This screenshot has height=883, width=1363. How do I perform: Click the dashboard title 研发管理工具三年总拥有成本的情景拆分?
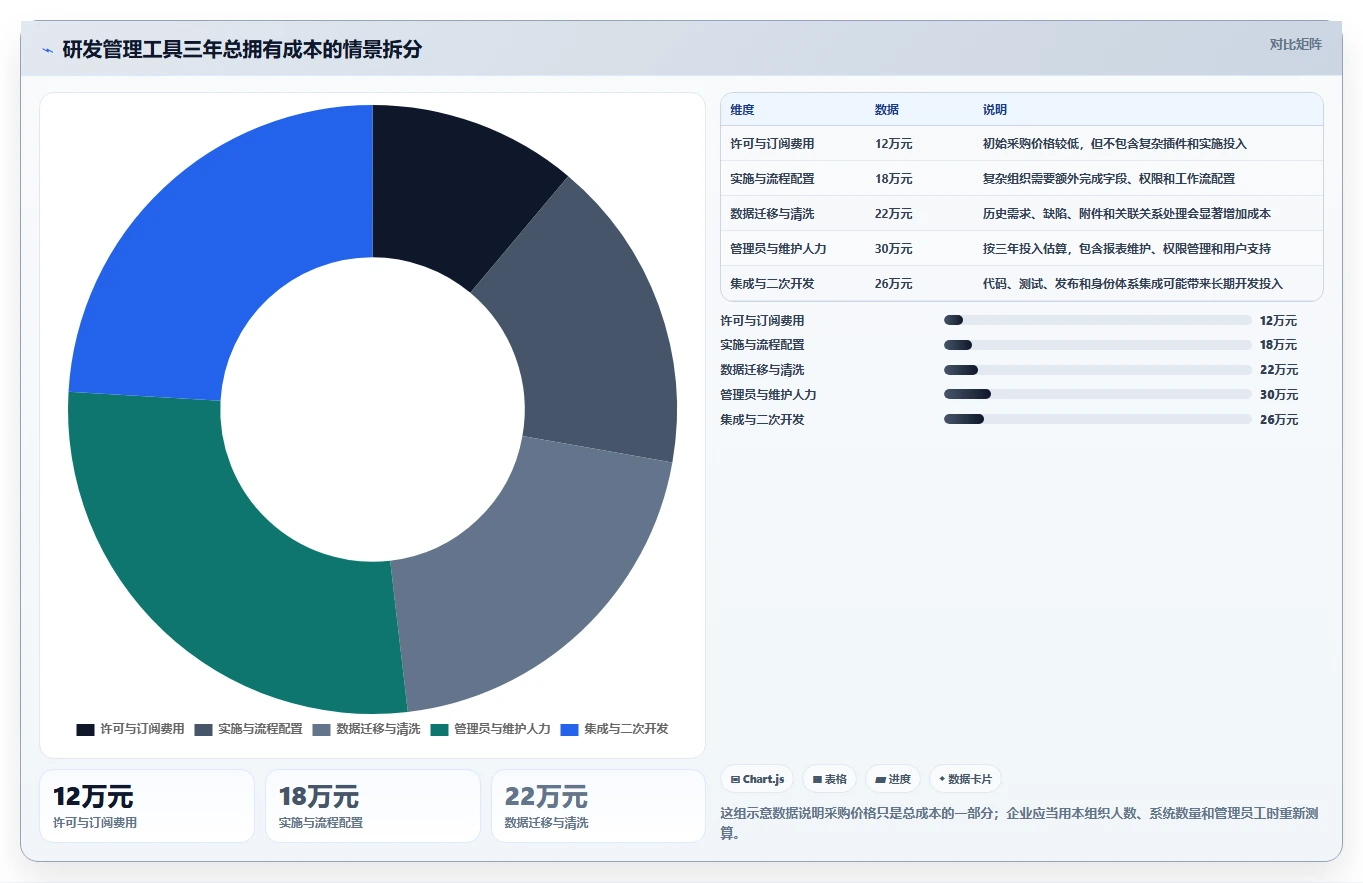coord(242,50)
